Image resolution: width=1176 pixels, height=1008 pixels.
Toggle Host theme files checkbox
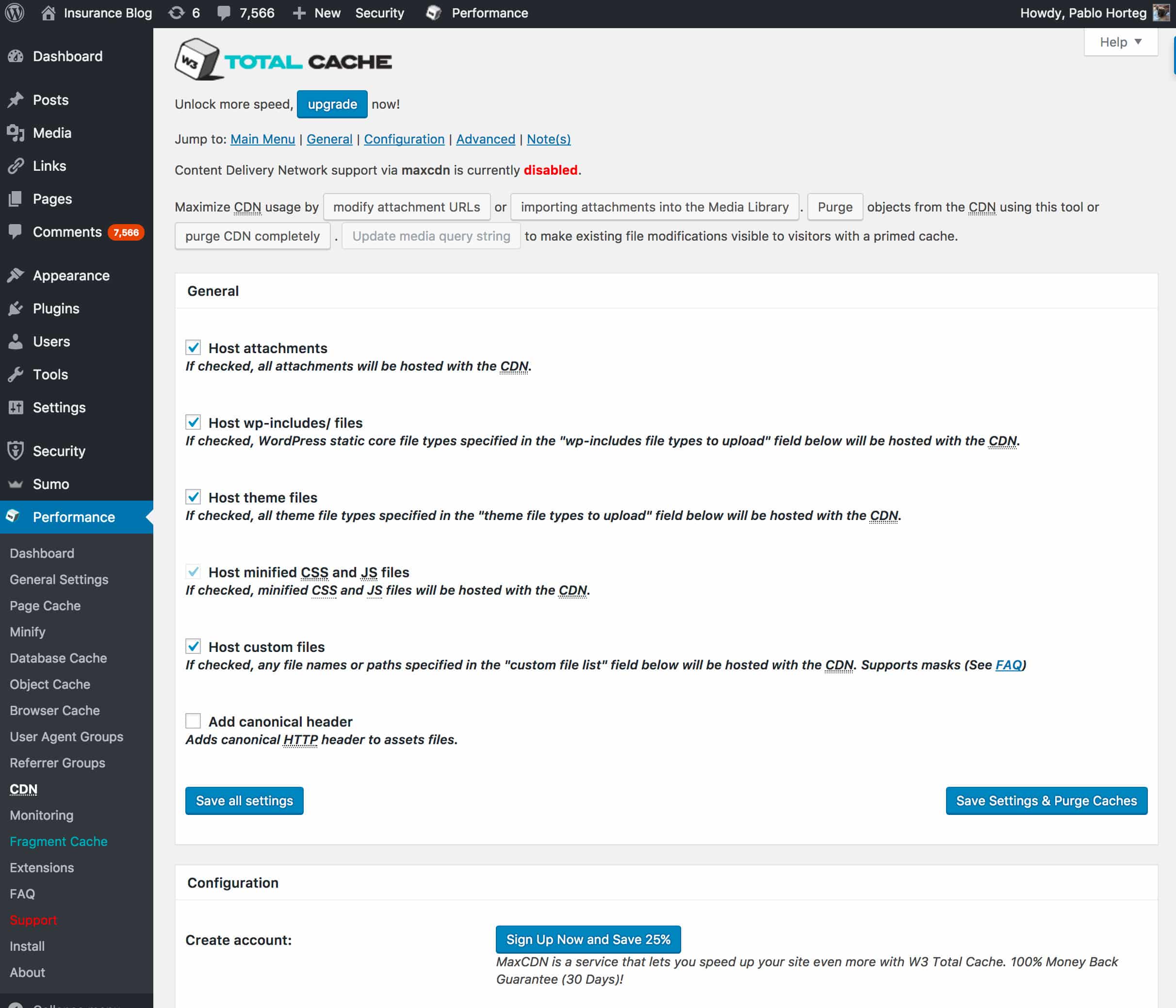click(193, 497)
